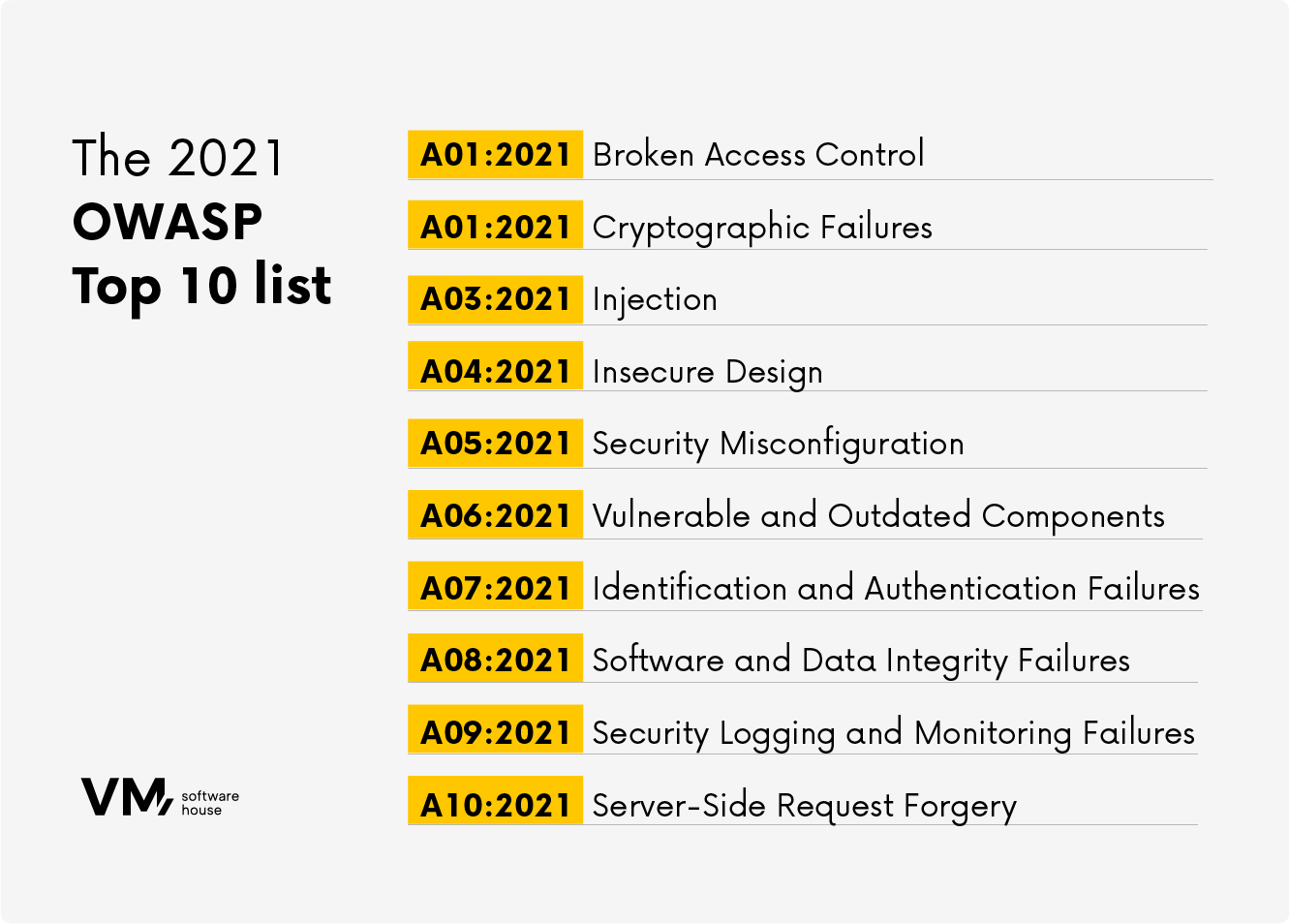Click the "Injection" list item text
The image size is (1289, 924).
[655, 299]
